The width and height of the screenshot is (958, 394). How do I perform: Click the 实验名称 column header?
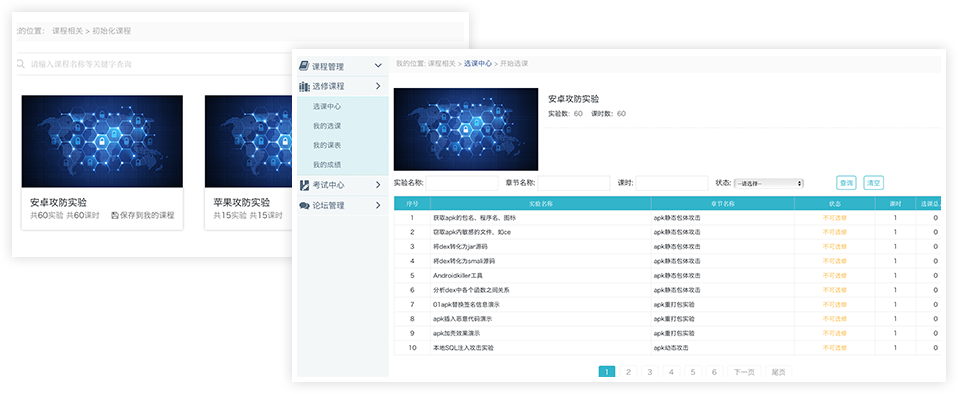click(x=541, y=203)
